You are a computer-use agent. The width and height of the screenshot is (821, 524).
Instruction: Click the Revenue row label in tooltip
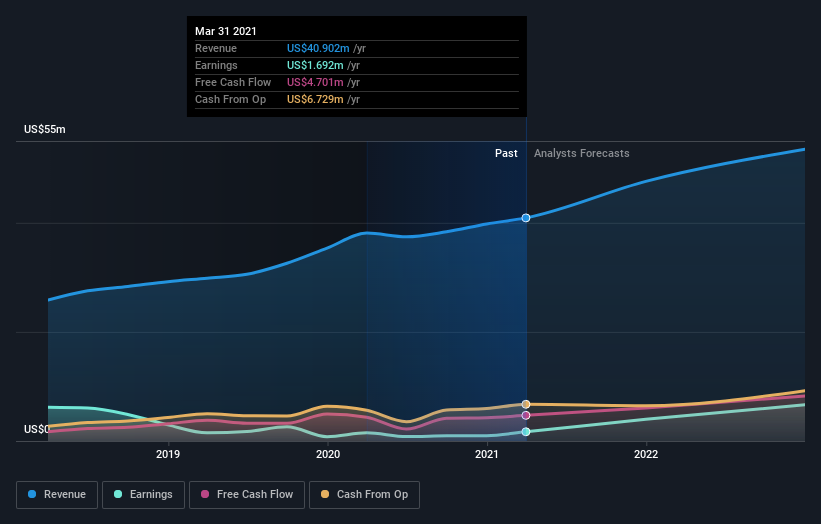click(x=216, y=48)
